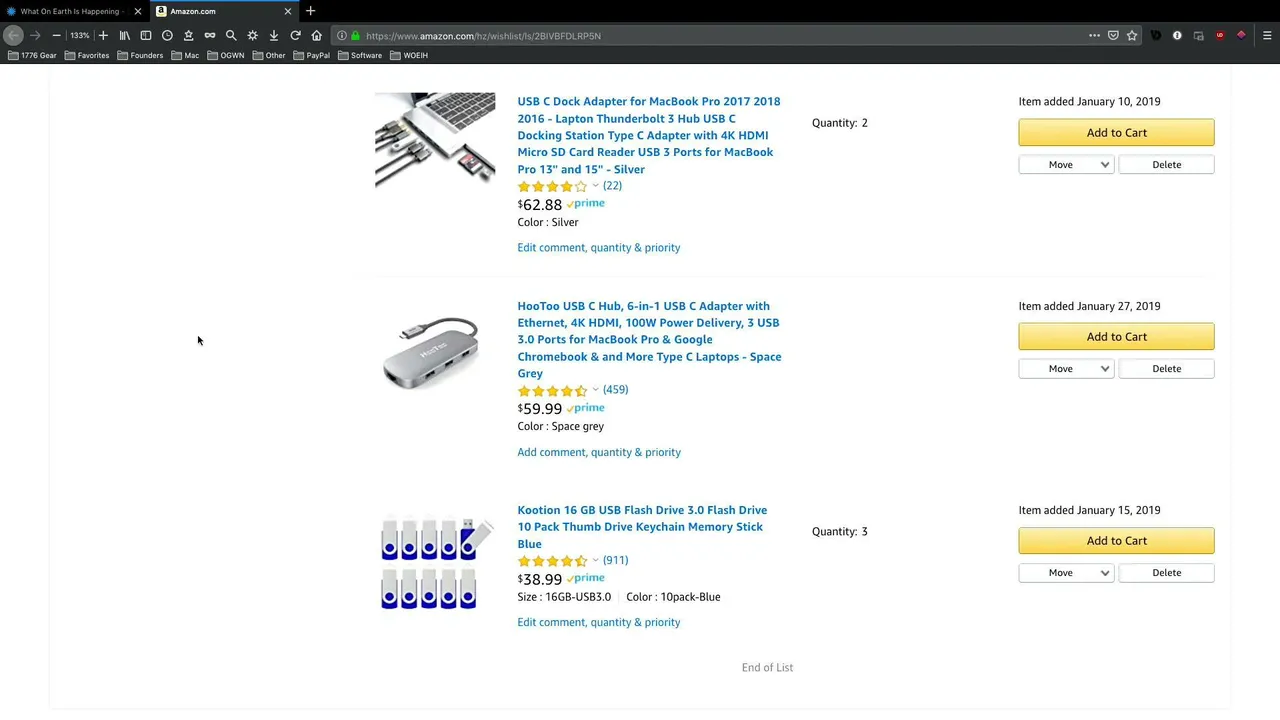
Task: Add the HooToo USB C Hub to cart
Action: pos(1116,337)
